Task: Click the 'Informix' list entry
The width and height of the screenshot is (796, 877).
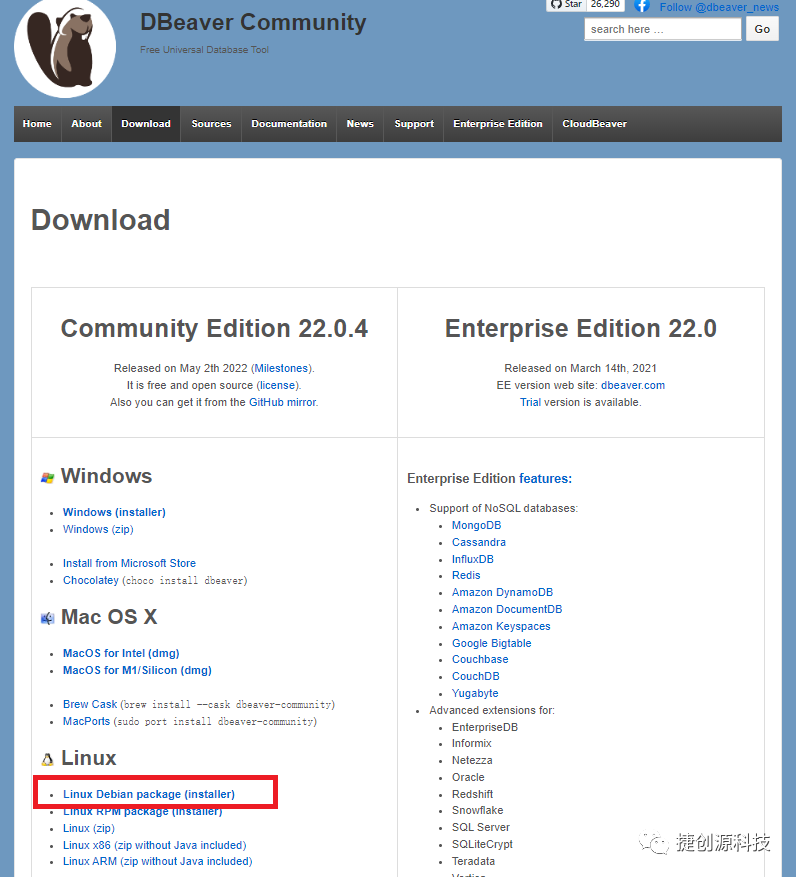Action: (x=472, y=743)
